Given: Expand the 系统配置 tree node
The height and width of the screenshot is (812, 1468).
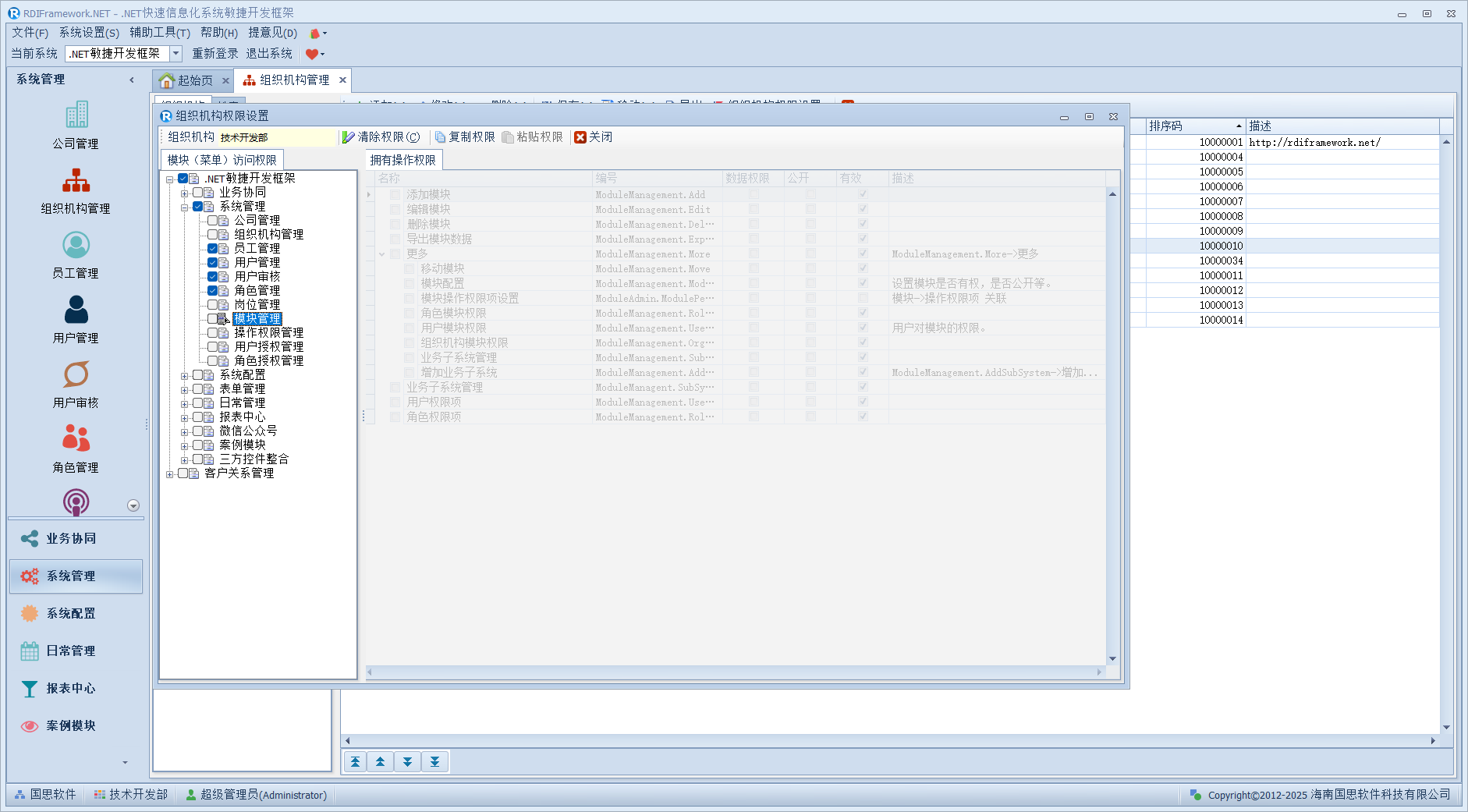Looking at the screenshot, I should [185, 376].
